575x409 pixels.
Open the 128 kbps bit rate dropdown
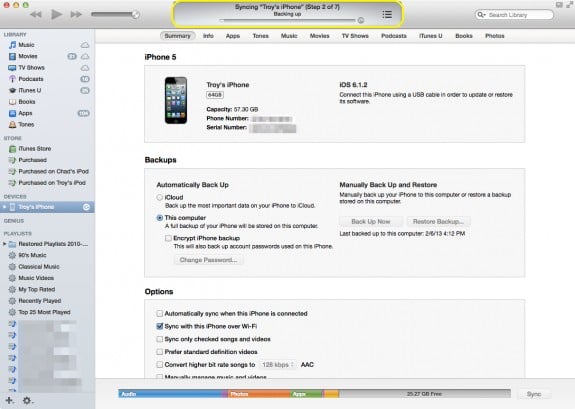click(278, 365)
